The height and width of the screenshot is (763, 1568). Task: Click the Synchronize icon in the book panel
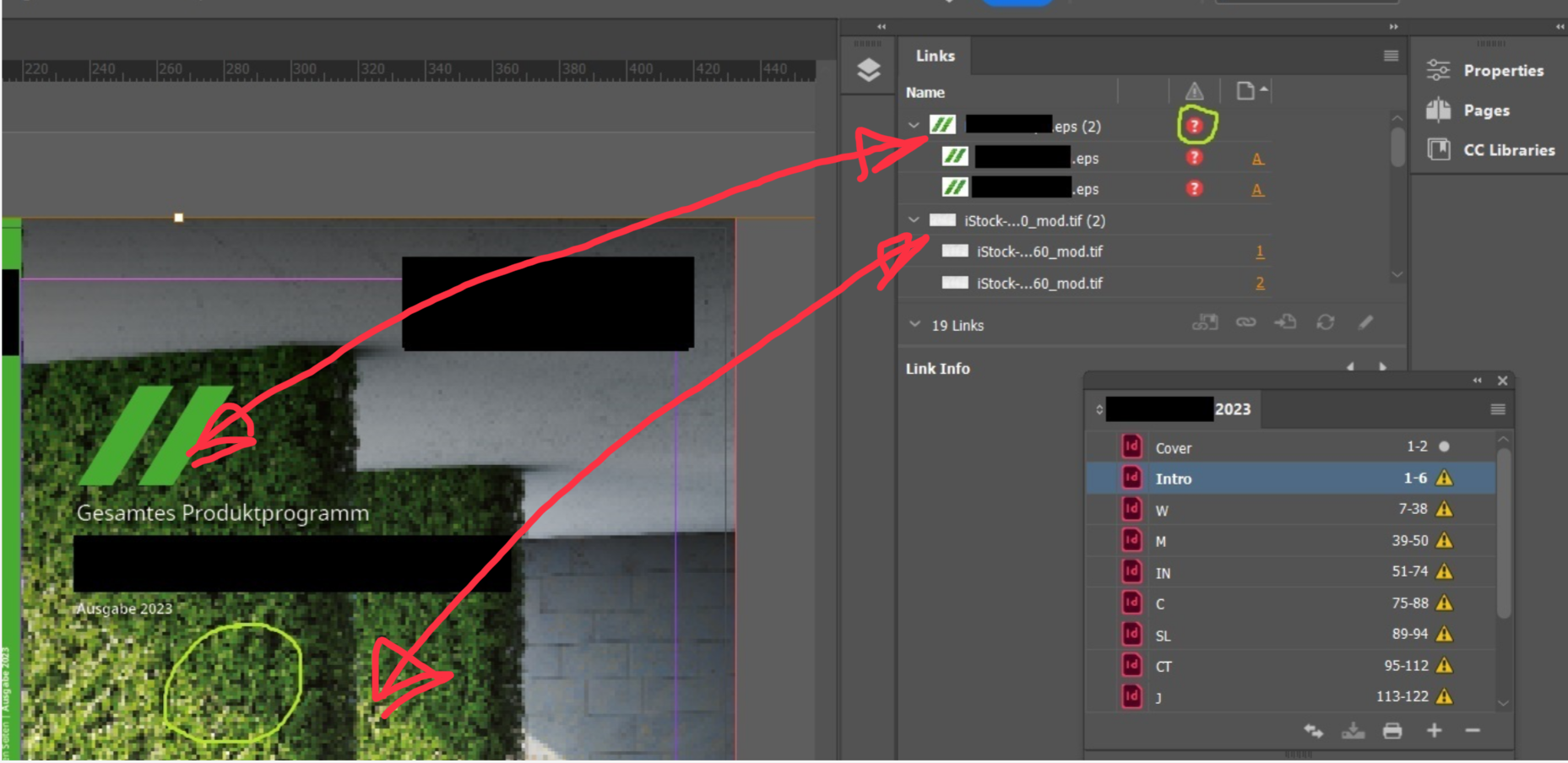click(x=1315, y=731)
